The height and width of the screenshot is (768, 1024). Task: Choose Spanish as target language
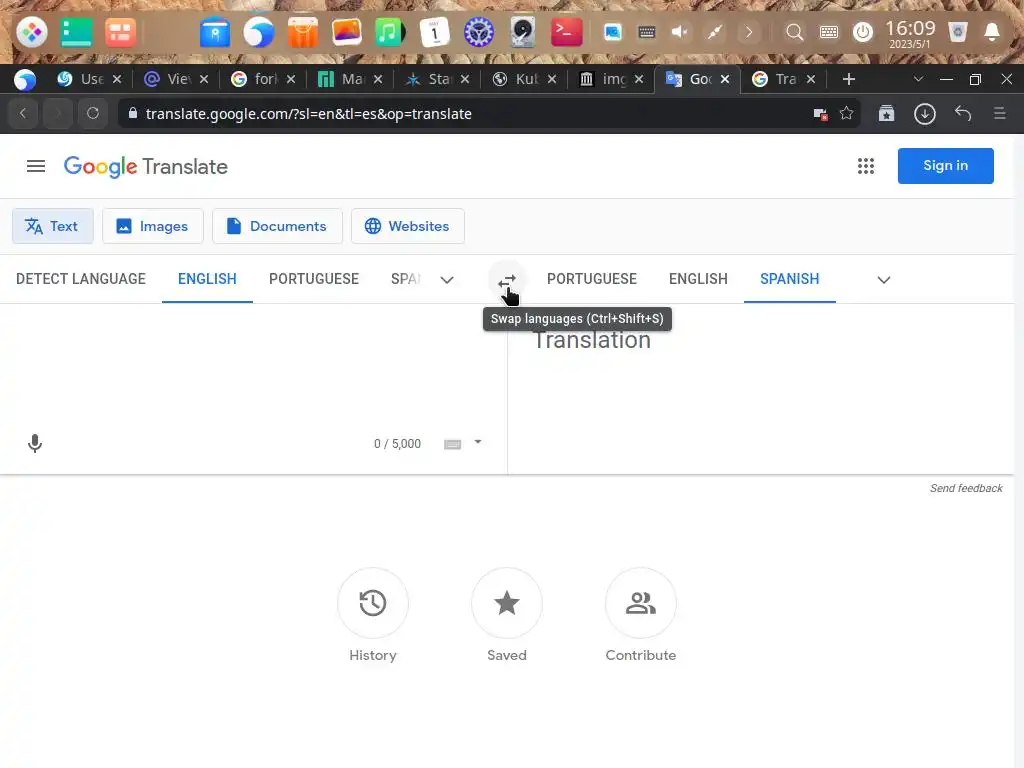tap(790, 279)
